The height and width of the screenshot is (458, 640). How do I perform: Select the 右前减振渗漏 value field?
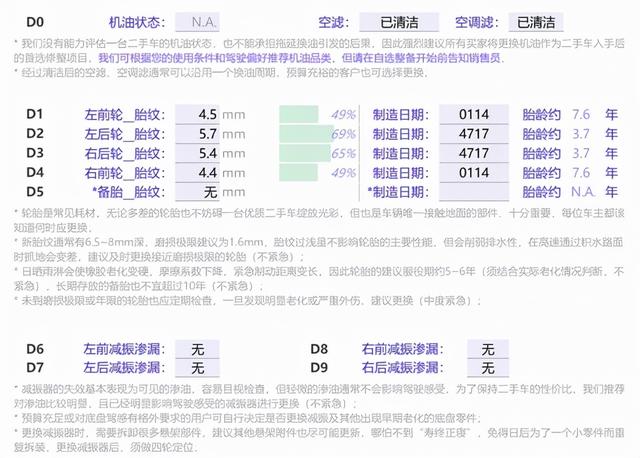click(487, 349)
